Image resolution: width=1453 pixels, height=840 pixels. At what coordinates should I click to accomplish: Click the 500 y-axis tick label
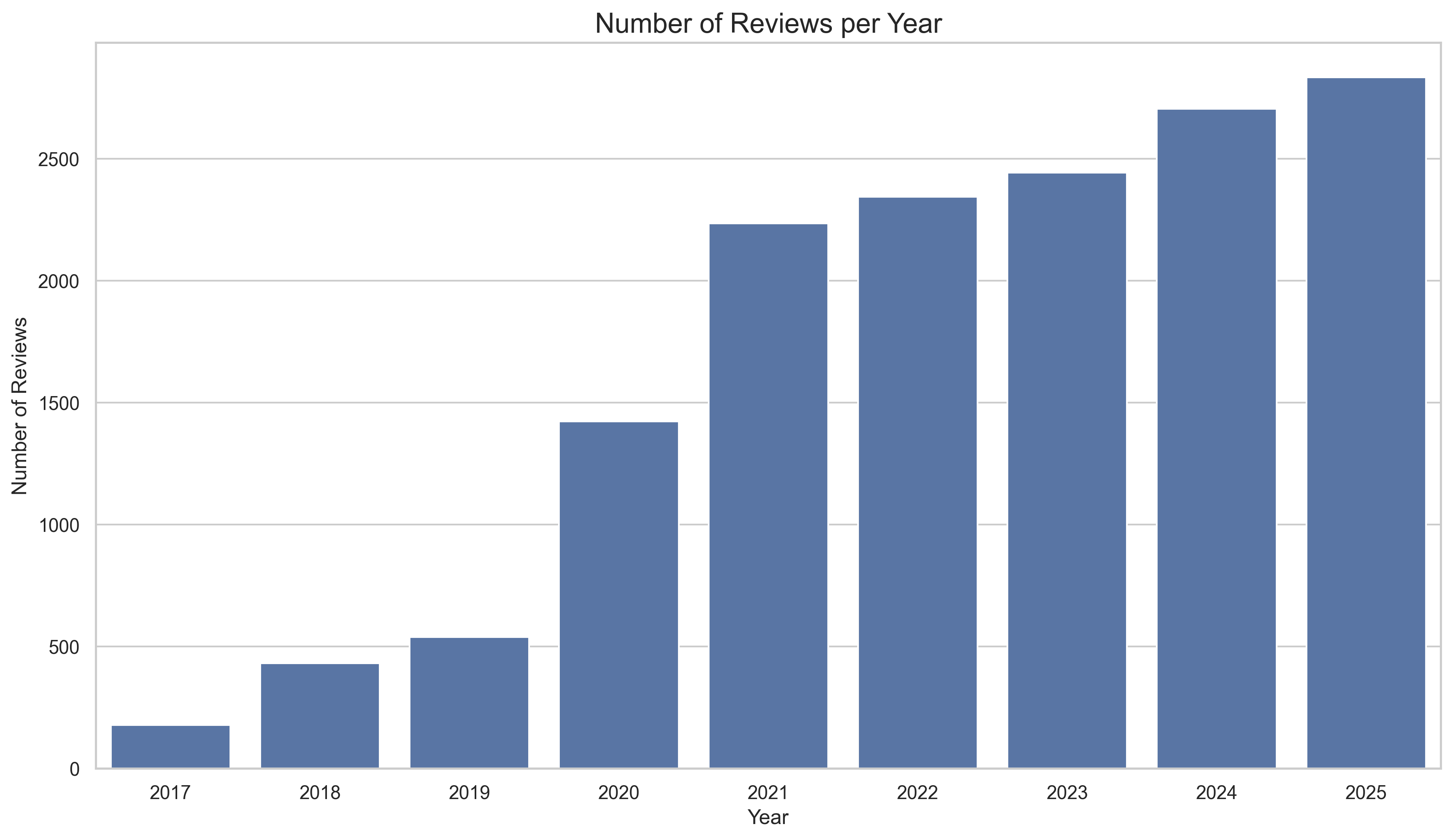tap(63, 647)
